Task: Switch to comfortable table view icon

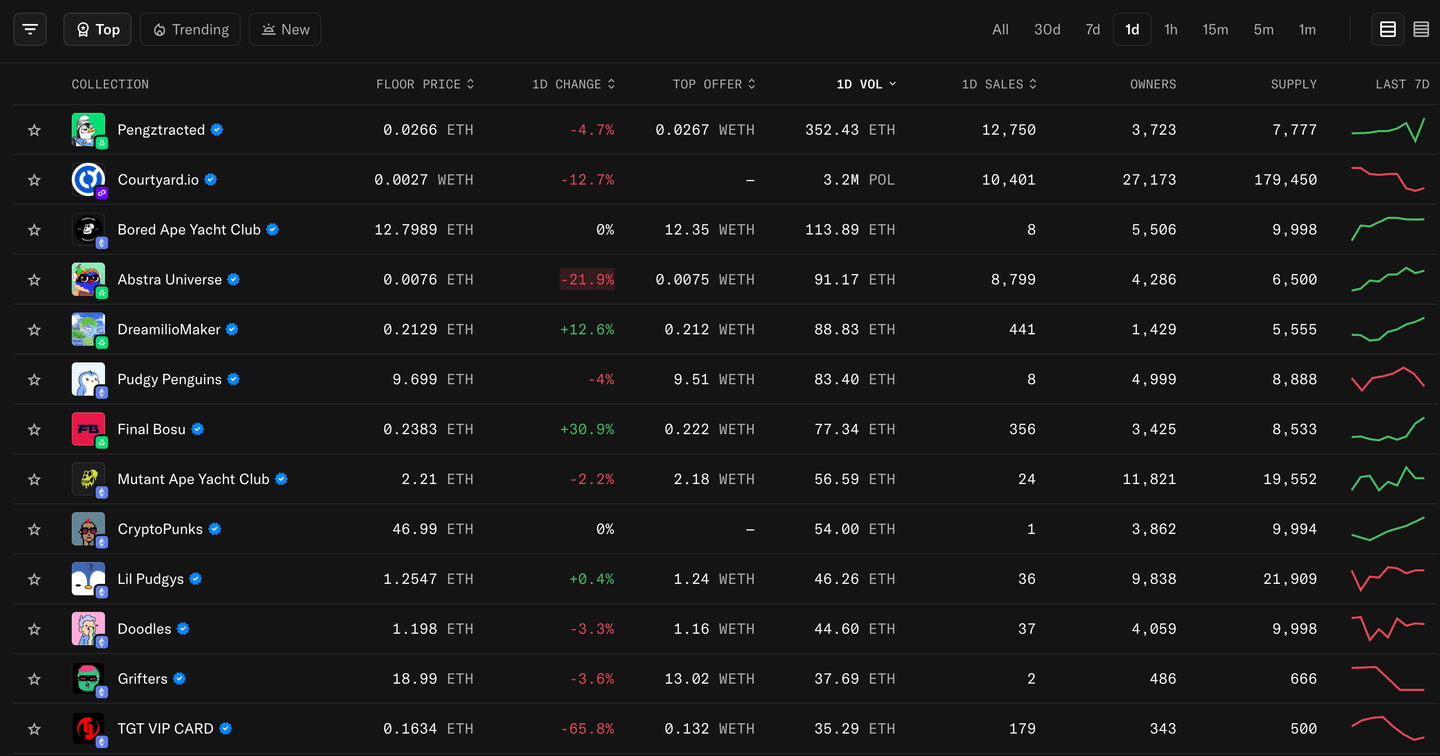Action: pyautogui.click(x=1388, y=29)
